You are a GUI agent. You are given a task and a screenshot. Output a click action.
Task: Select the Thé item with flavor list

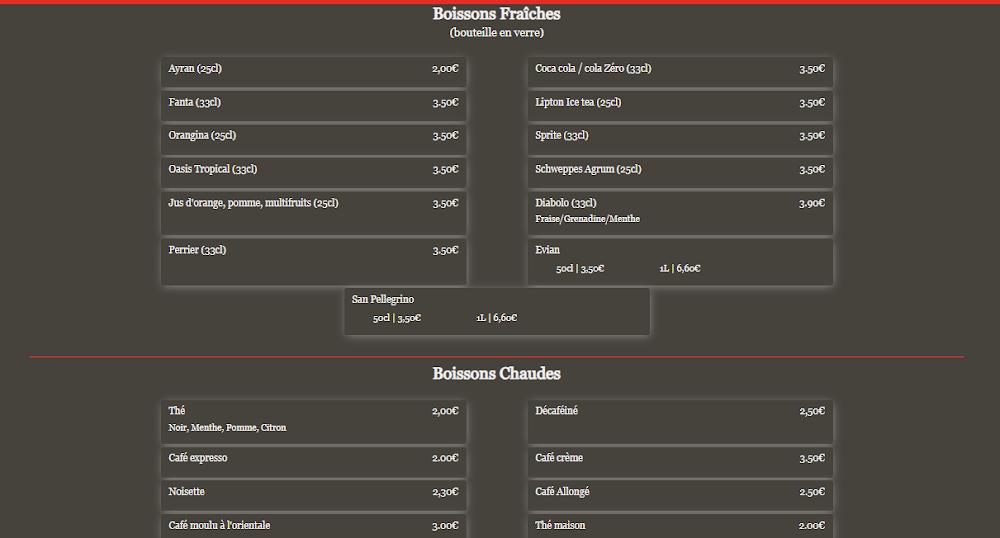tap(313, 419)
